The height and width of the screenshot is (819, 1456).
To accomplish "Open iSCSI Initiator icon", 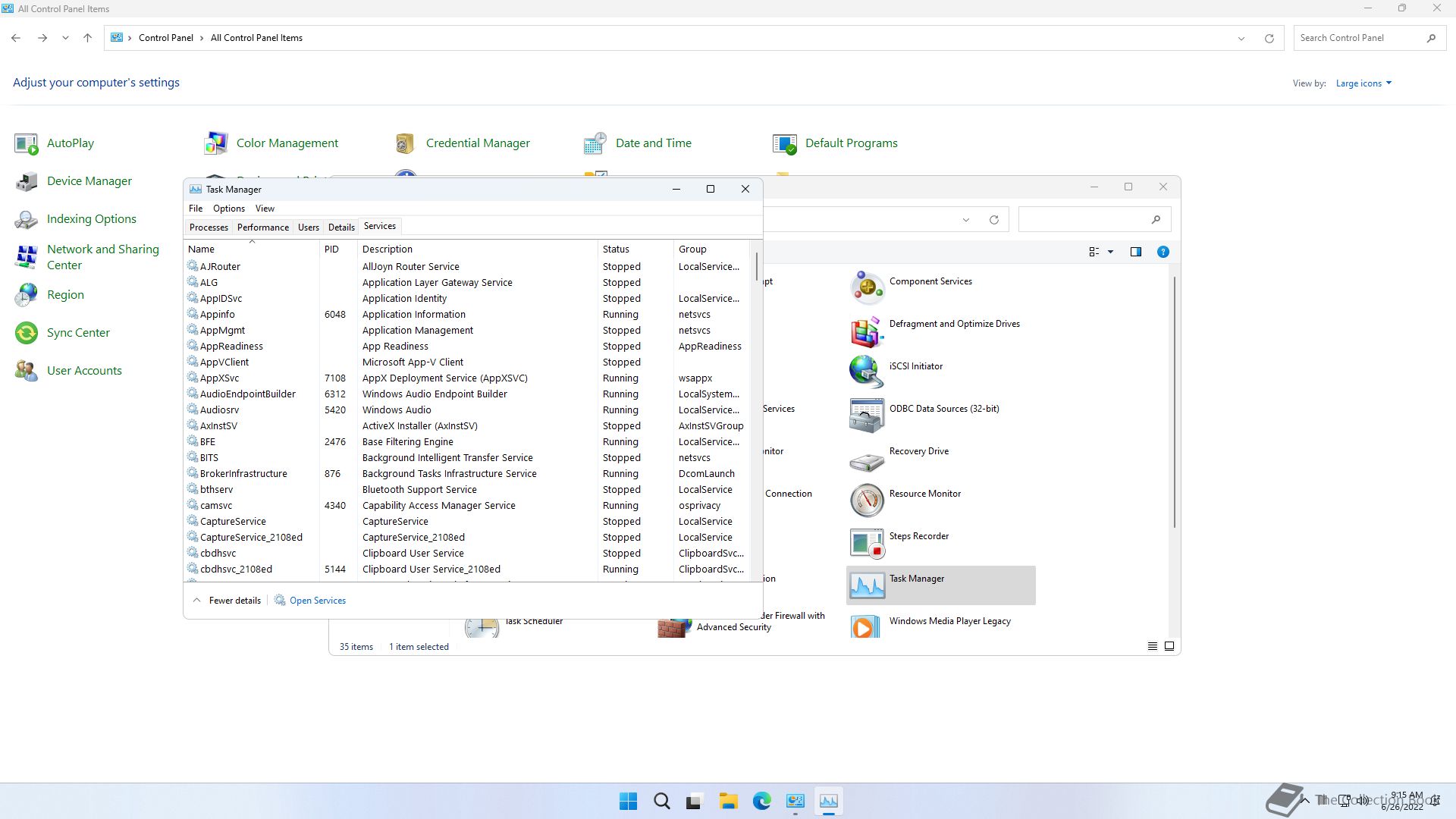I will click(867, 372).
